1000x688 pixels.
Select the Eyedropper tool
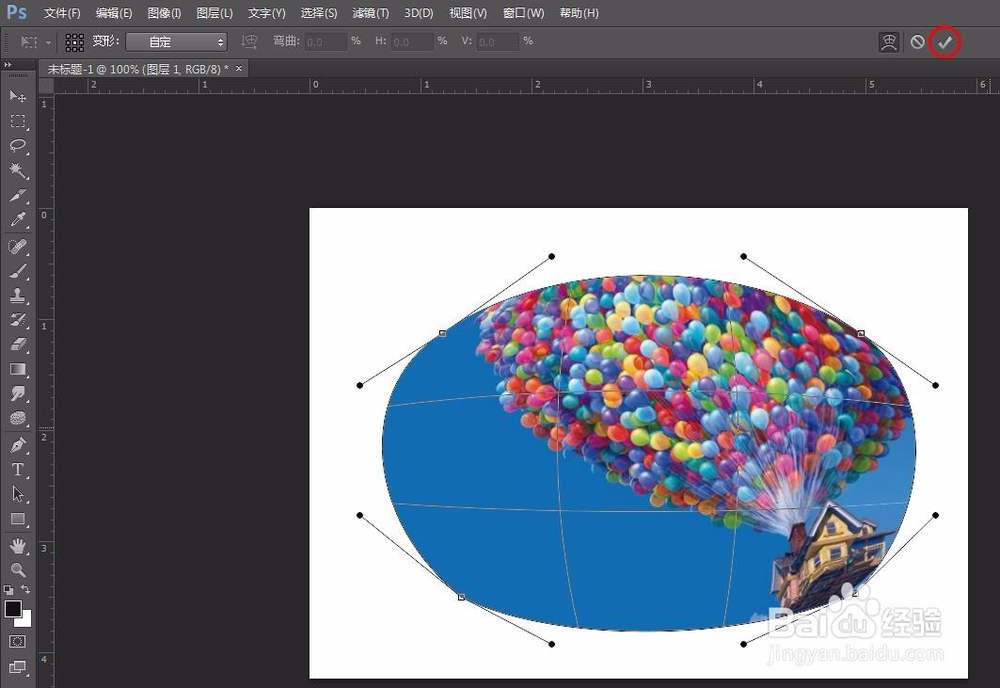(x=17, y=220)
